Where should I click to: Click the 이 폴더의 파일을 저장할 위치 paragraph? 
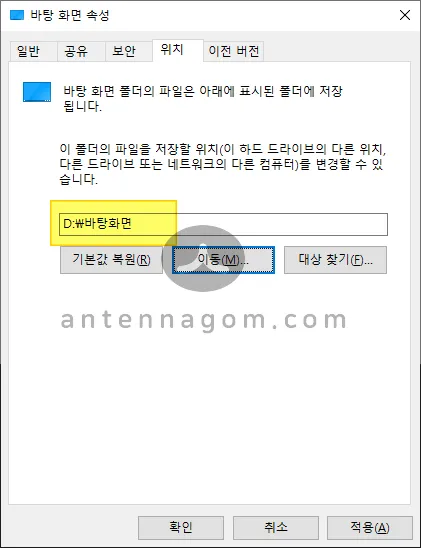pos(223,164)
